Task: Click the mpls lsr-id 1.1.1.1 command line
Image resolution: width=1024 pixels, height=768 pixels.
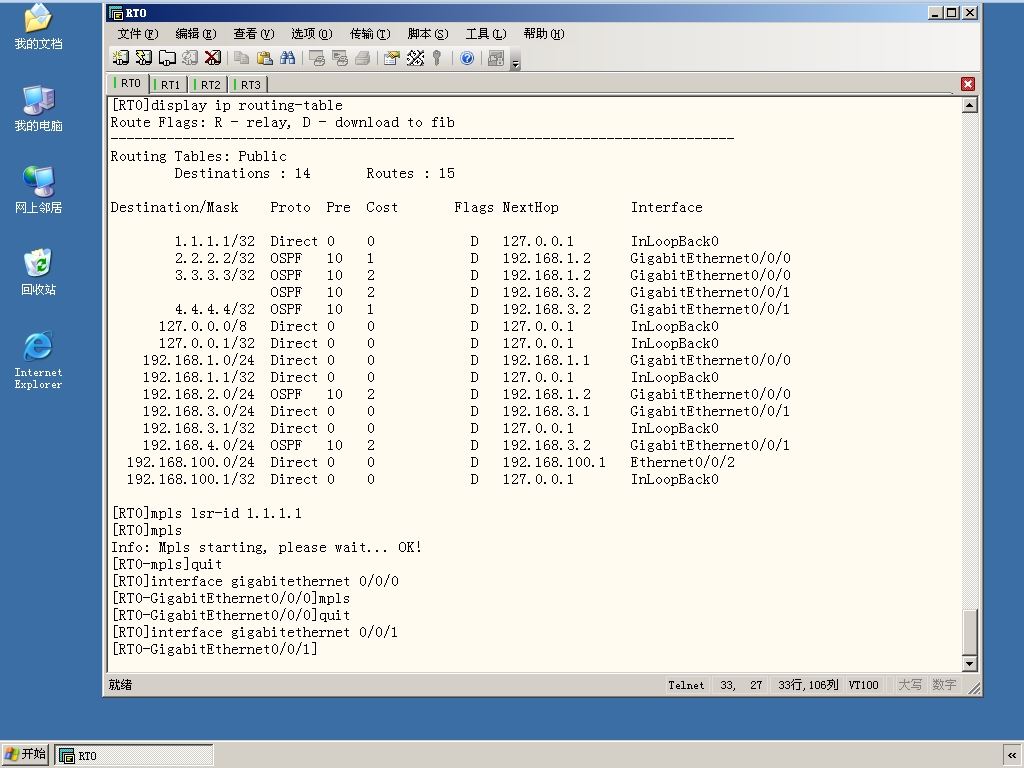Action: (206, 513)
